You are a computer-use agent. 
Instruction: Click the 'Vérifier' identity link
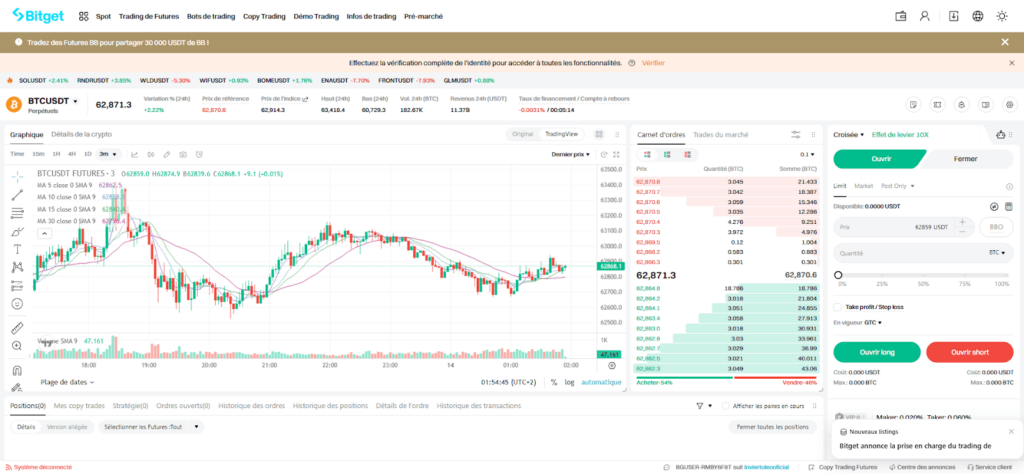653,62
